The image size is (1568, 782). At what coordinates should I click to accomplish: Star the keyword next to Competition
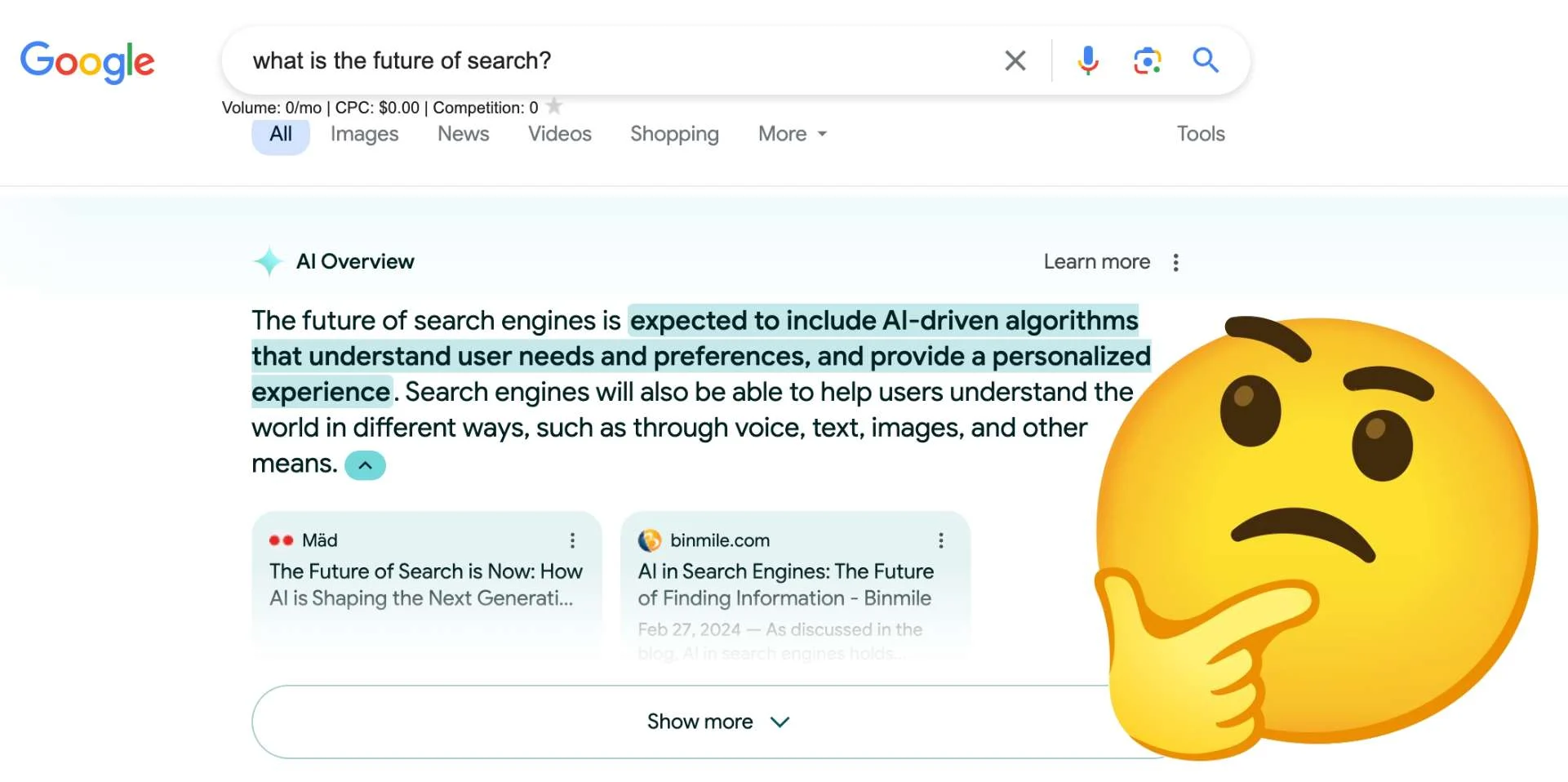(554, 105)
